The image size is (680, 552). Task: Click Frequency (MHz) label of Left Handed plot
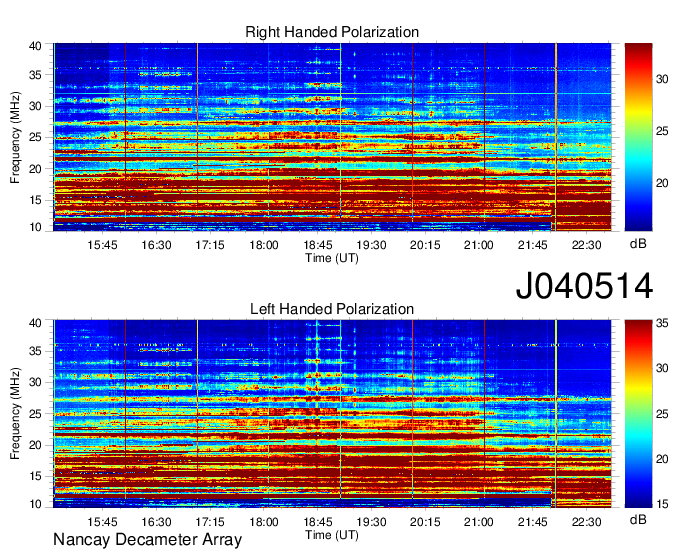(15, 414)
